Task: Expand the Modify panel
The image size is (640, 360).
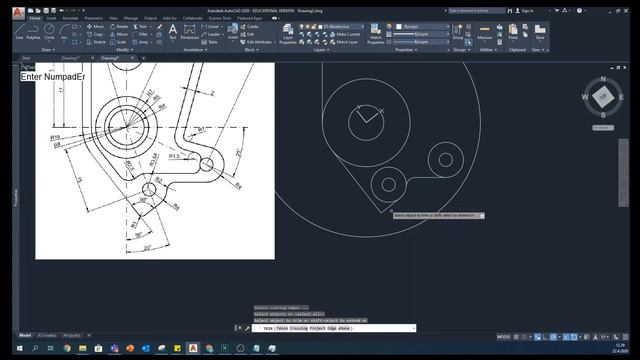Action: (x=124, y=50)
